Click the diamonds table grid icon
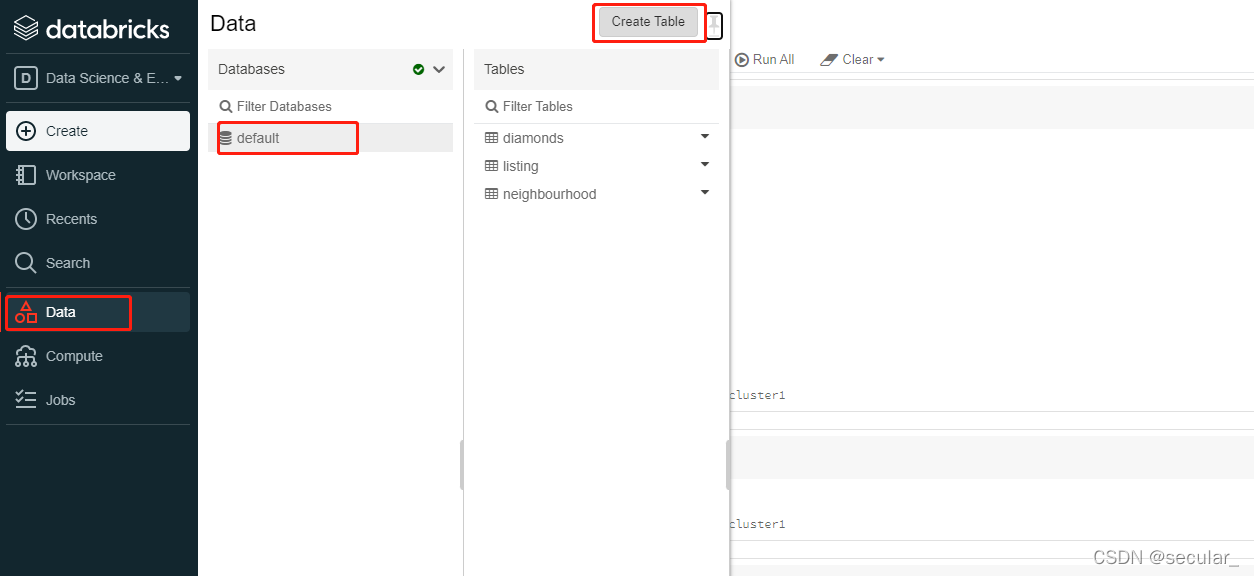Screen dimensions: 1254x576 tap(491, 138)
